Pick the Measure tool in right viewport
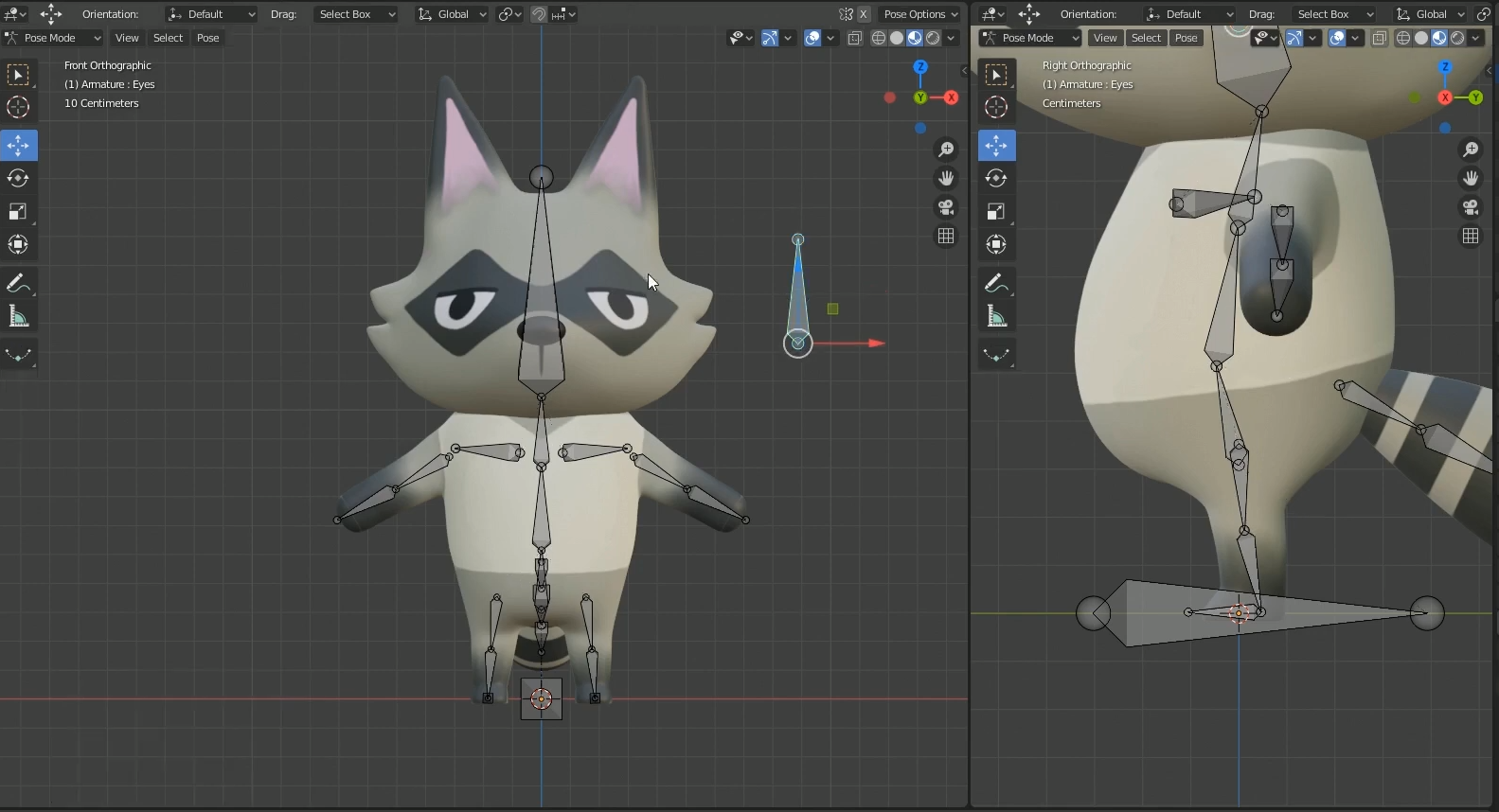This screenshot has height=812, width=1499. [x=996, y=316]
